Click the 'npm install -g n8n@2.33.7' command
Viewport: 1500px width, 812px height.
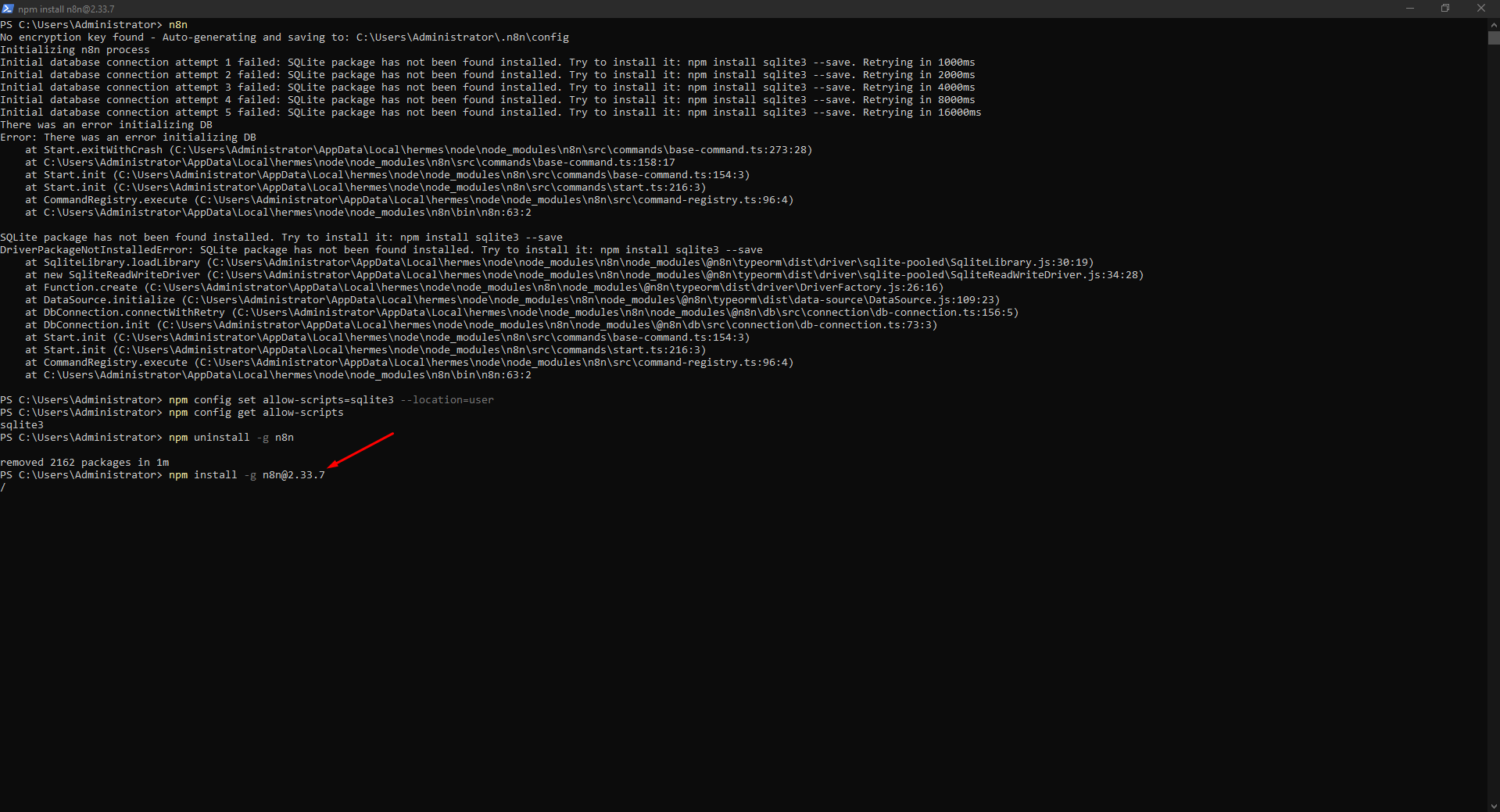[x=247, y=475]
